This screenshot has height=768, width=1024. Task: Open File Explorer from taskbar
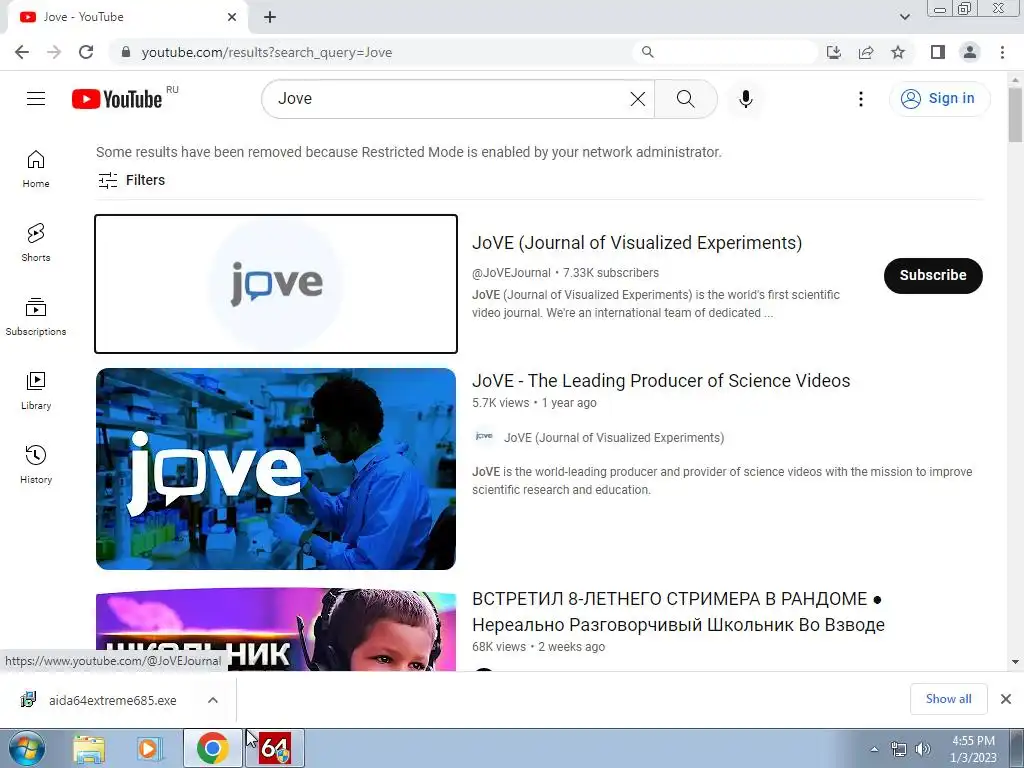[x=89, y=748]
